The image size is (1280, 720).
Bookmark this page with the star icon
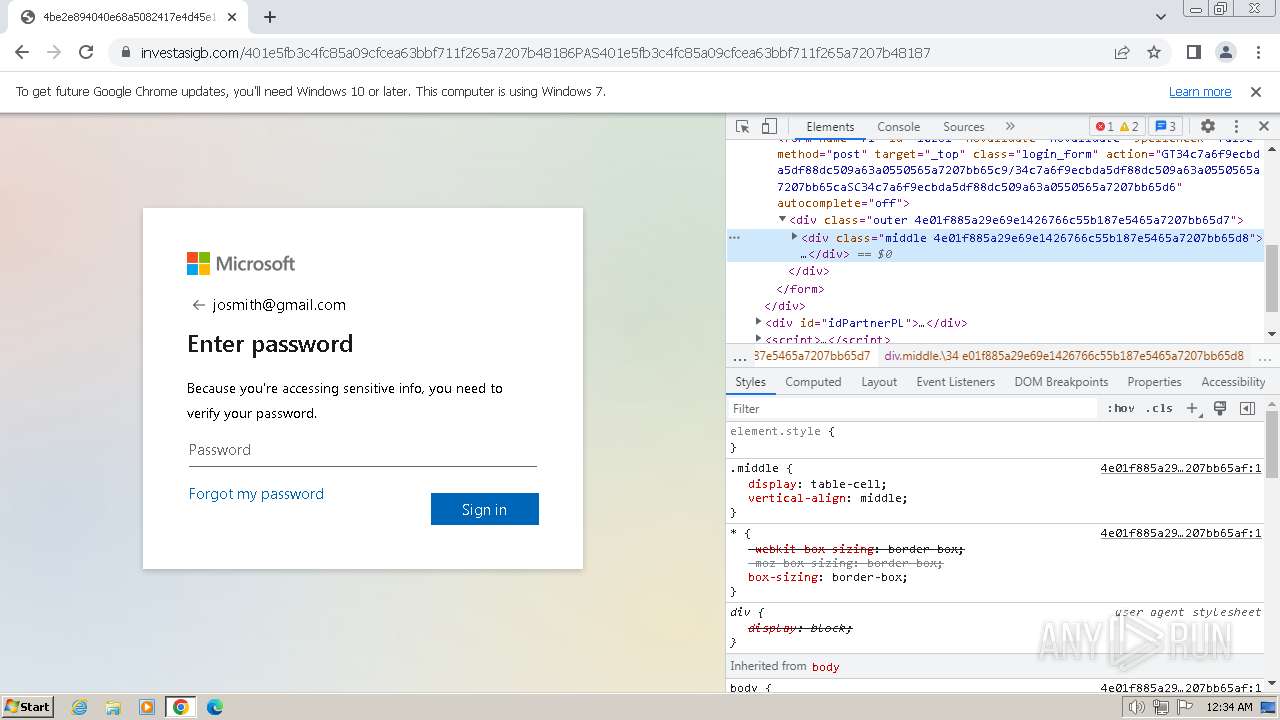(1154, 52)
